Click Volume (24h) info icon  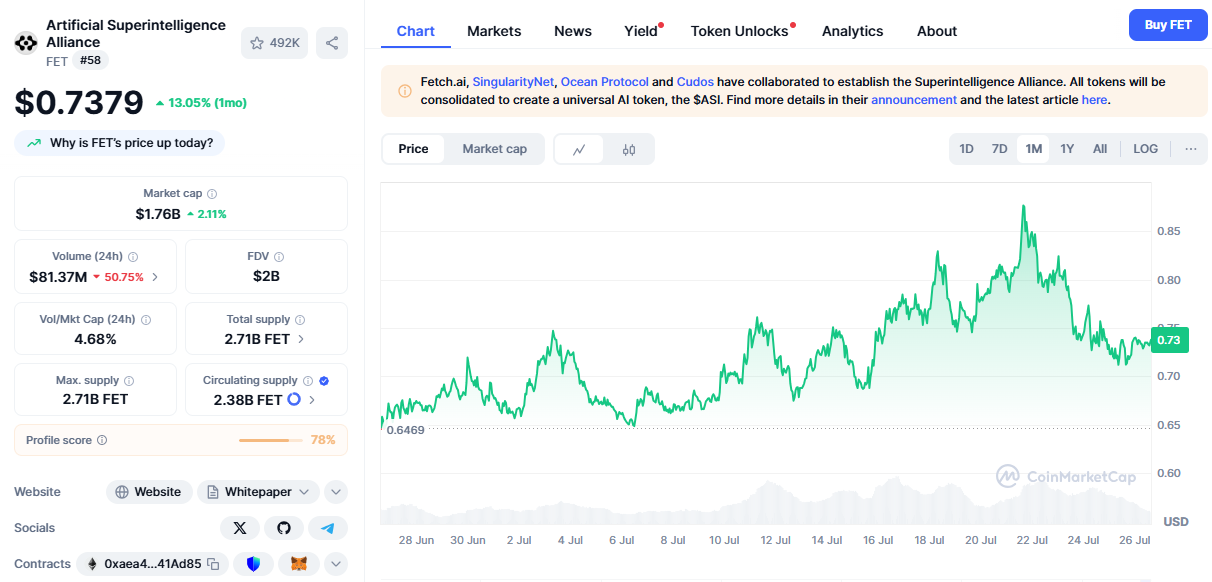coord(133,257)
